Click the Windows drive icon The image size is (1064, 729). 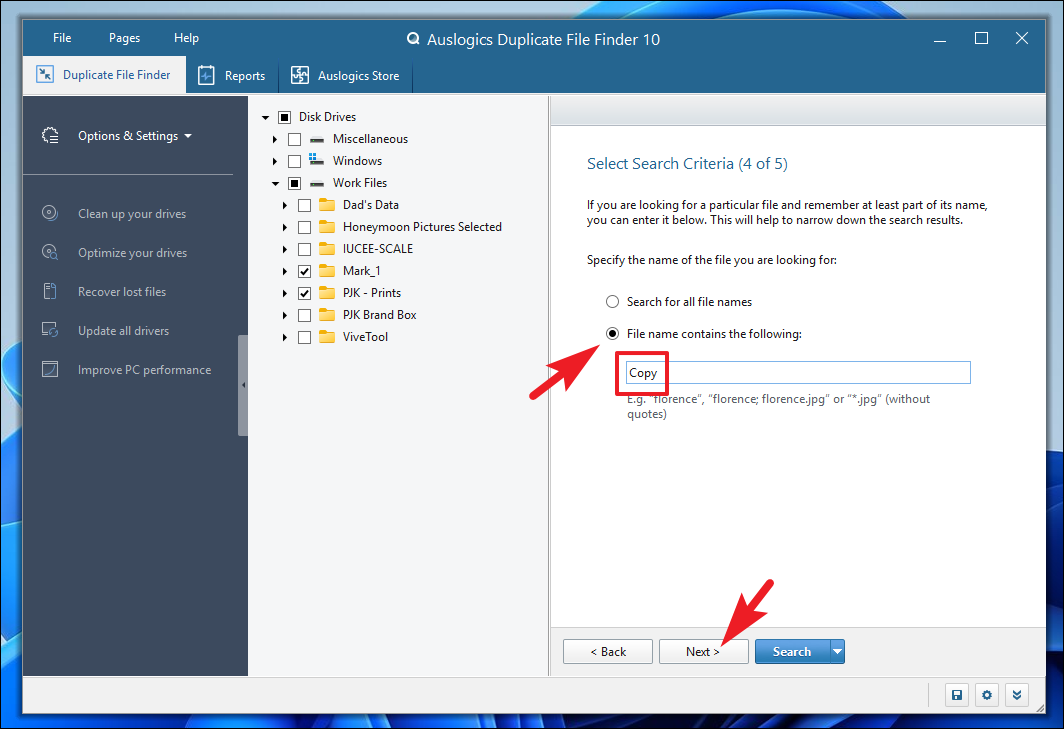coord(316,160)
